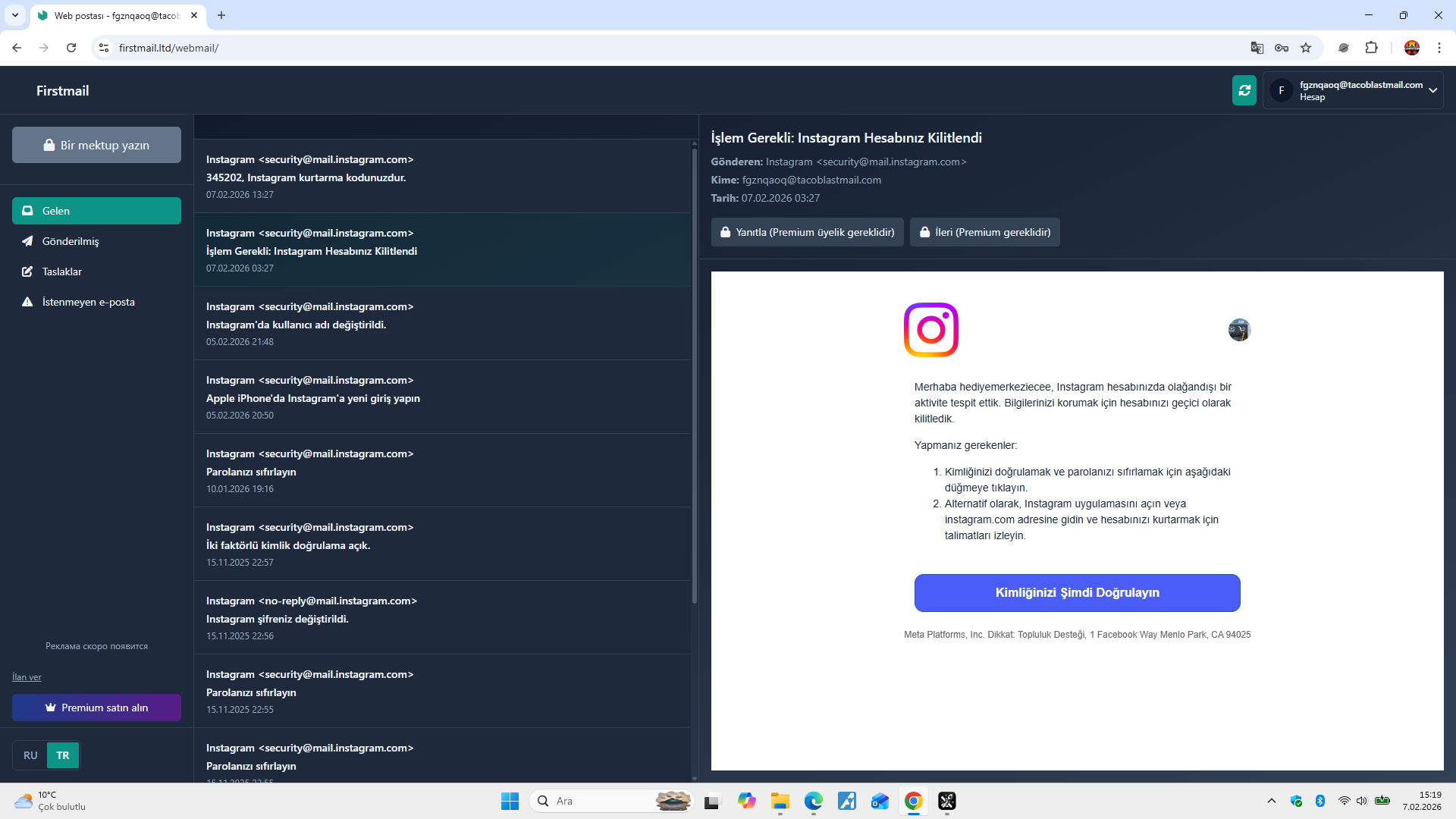1456x819 pixels.
Task: Click the Gelen inbox tray icon
Action: [27, 211]
